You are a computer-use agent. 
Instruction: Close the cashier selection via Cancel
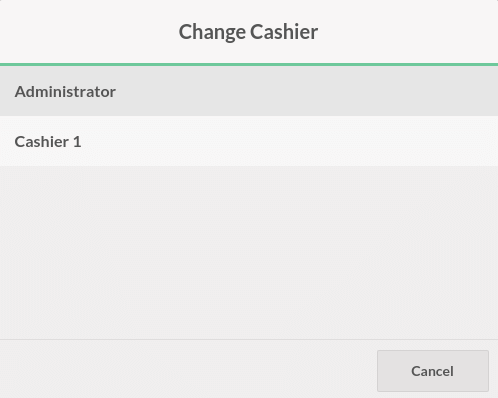(433, 371)
